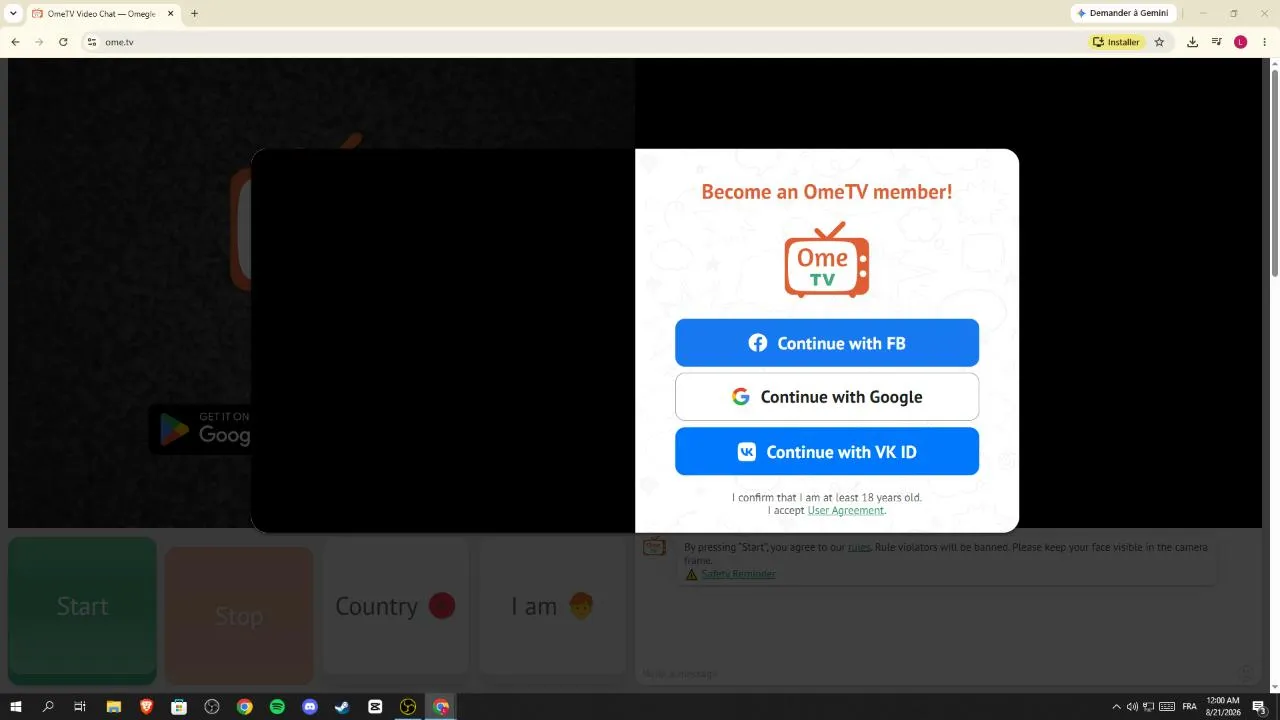
Task: Open the volume control in tray
Action: coord(1132,706)
